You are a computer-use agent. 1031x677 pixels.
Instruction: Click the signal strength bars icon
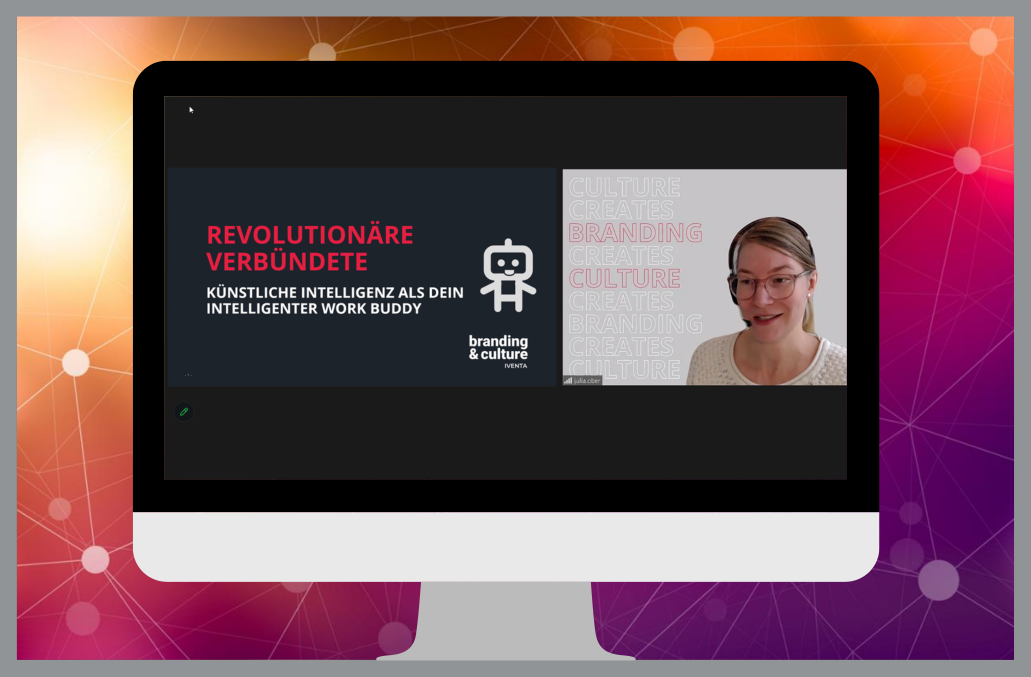click(567, 381)
